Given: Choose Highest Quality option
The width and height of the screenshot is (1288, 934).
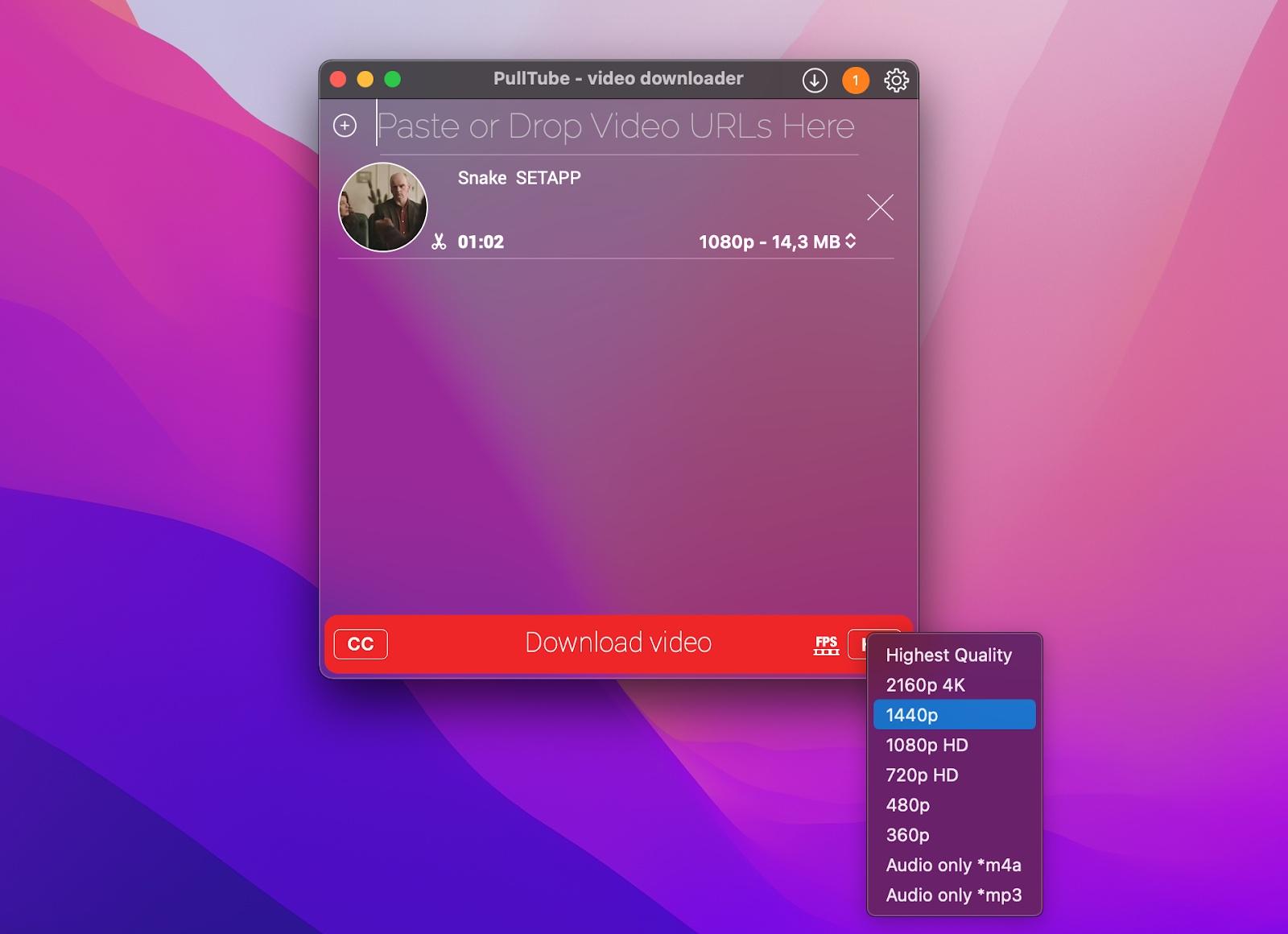Looking at the screenshot, I should pyautogui.click(x=955, y=655).
